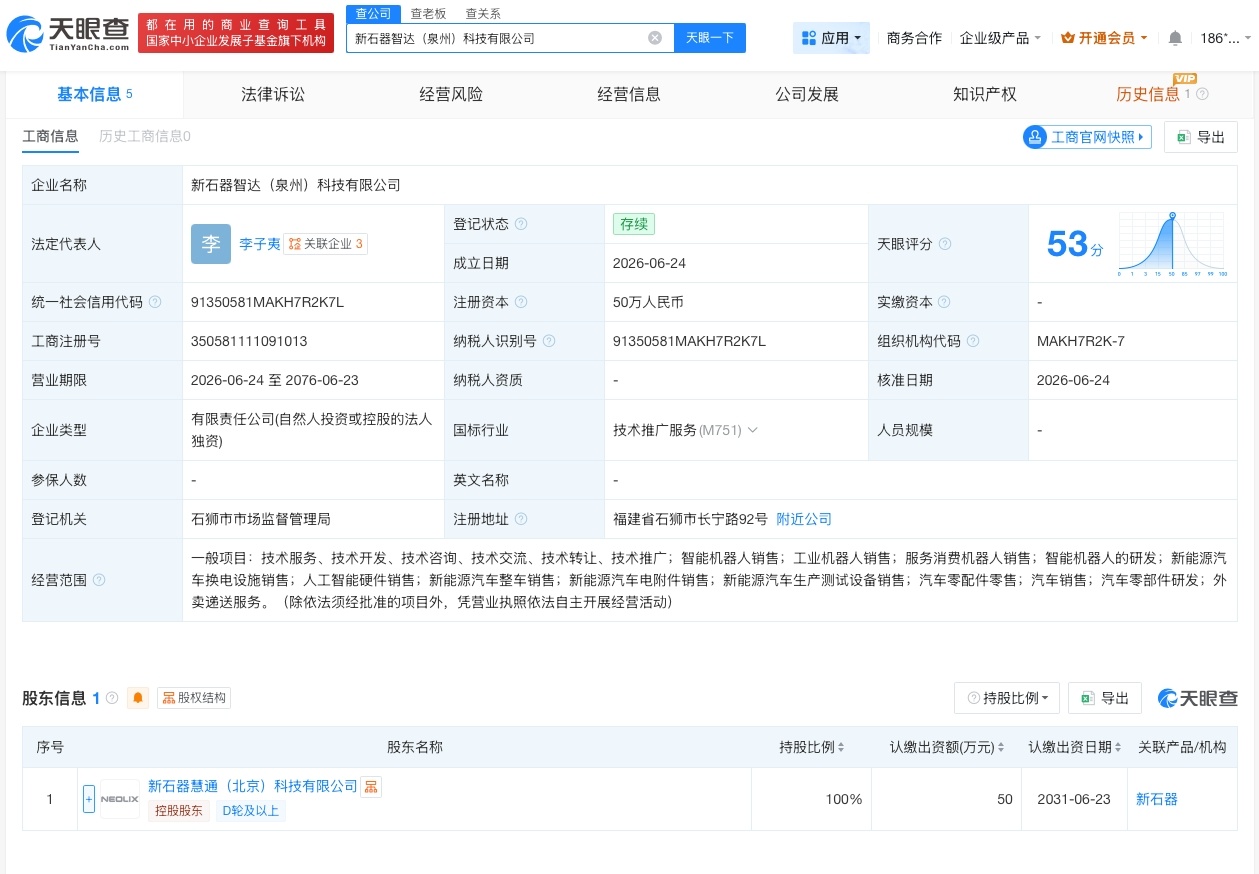
Task: Sort by 认缴出资日期 column arrows
Action: [1119, 747]
